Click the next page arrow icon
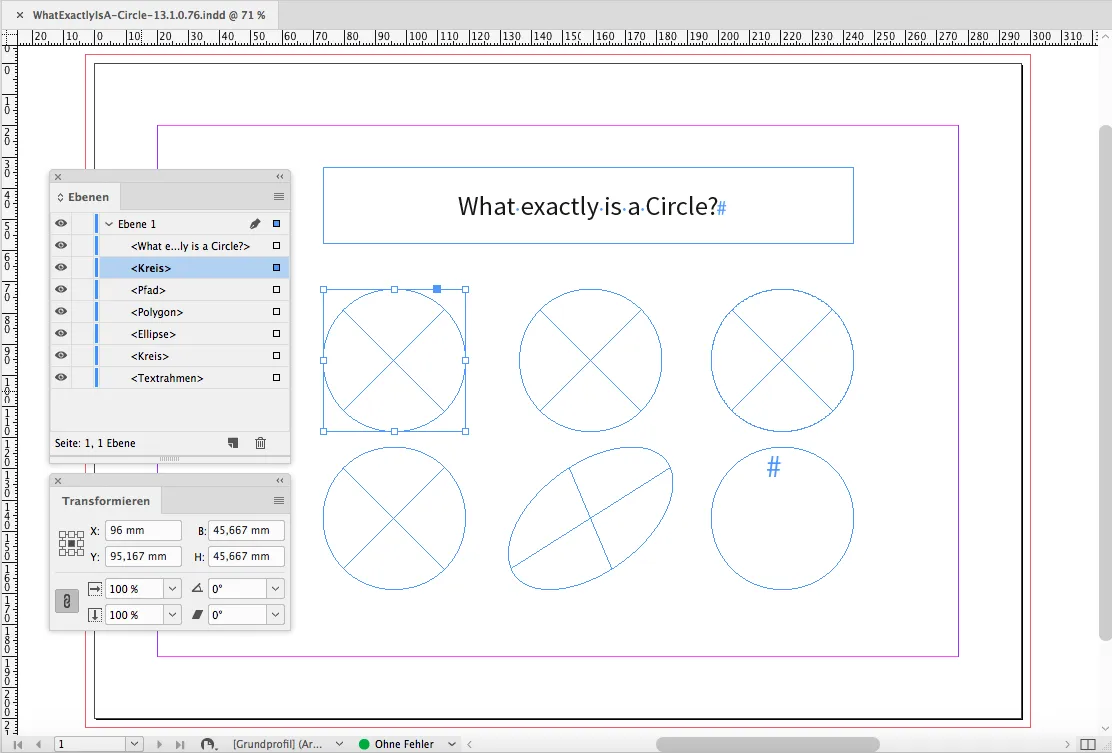1112x753 pixels. (x=160, y=744)
